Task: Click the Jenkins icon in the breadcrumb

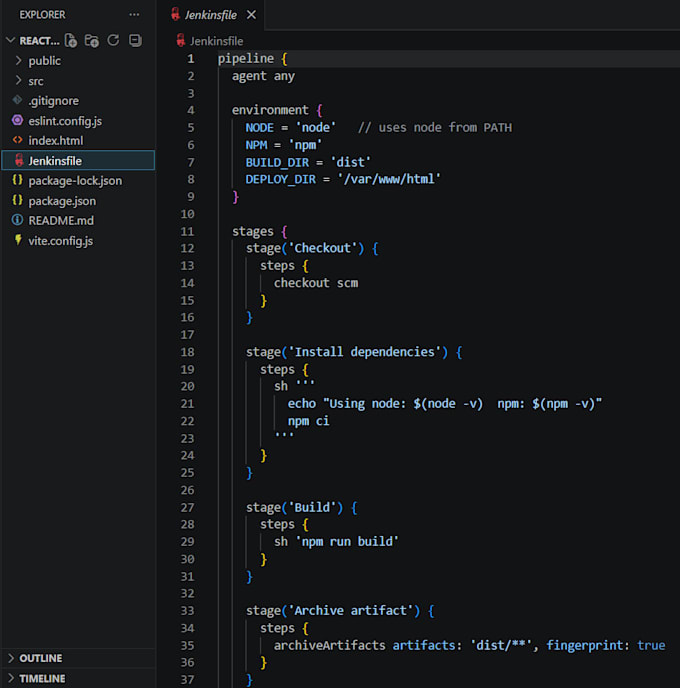Action: click(x=180, y=40)
